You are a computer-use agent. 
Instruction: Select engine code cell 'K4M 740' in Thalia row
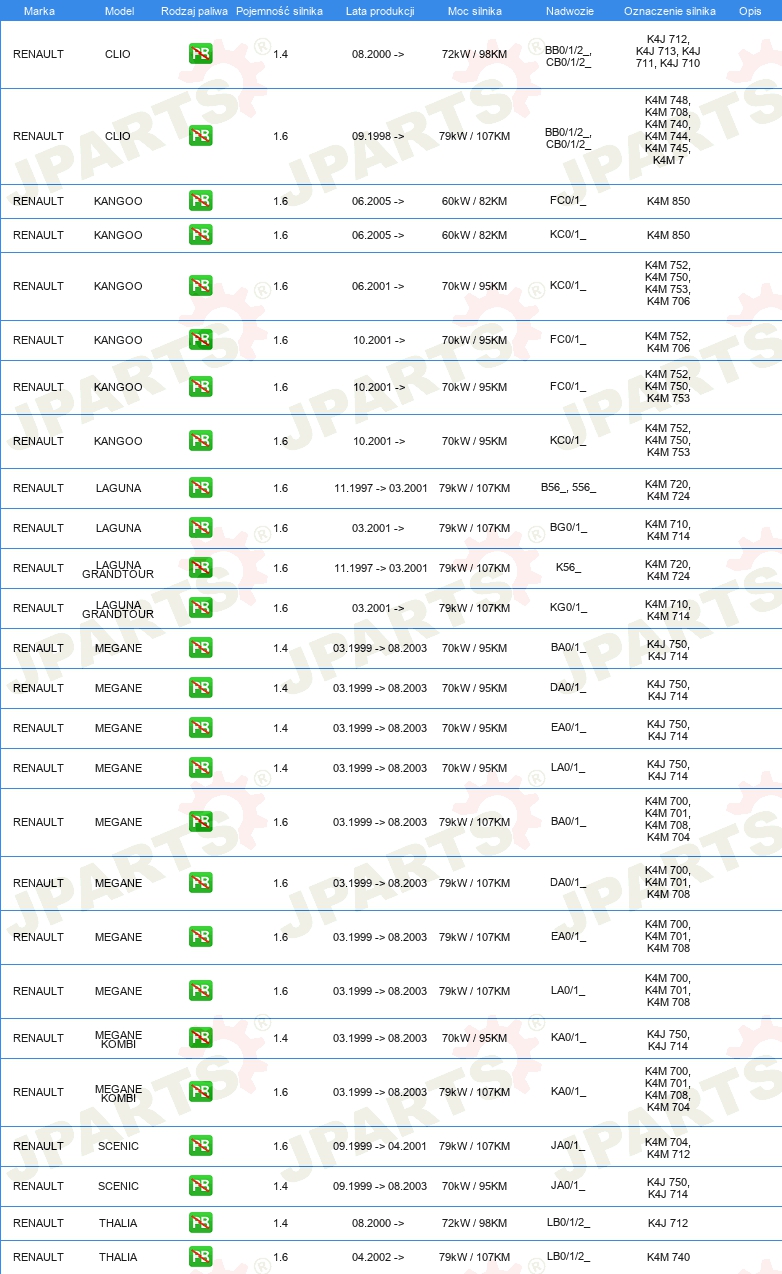[668, 1257]
